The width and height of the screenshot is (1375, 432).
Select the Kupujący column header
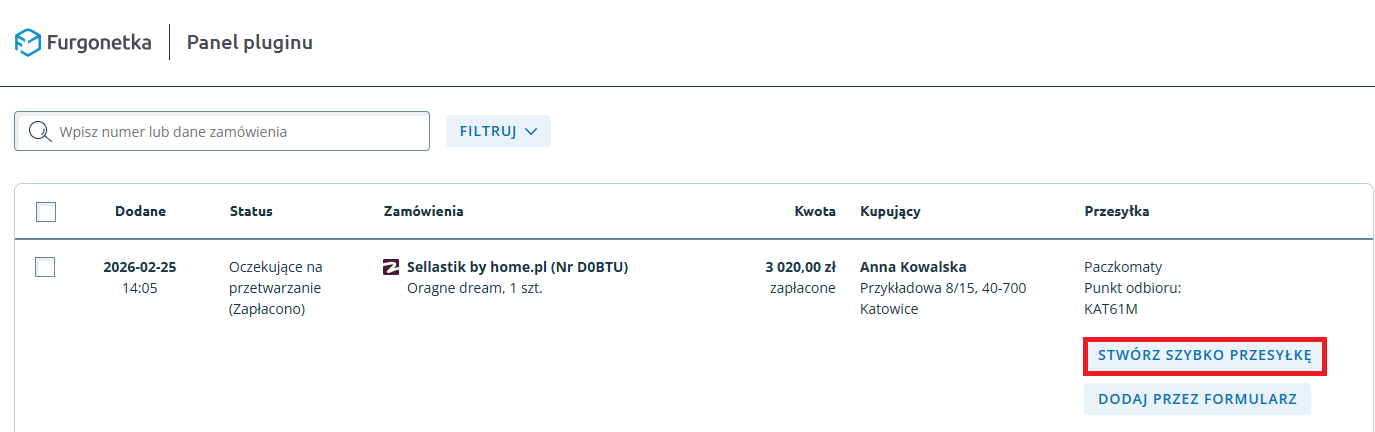coord(890,212)
